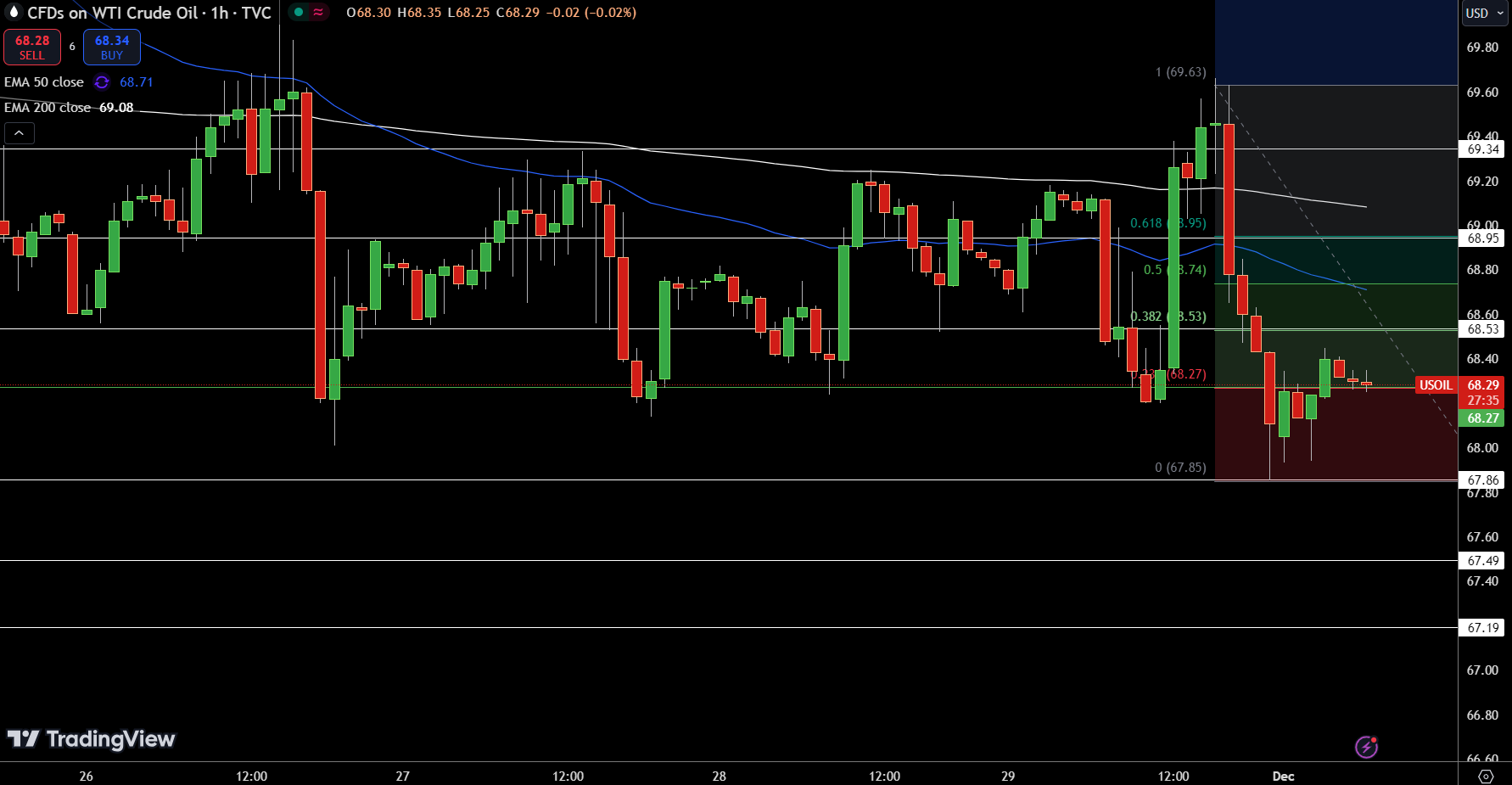This screenshot has width=1512, height=785.
Task: Click the 26 date label on time axis
Action: pyautogui.click(x=86, y=776)
